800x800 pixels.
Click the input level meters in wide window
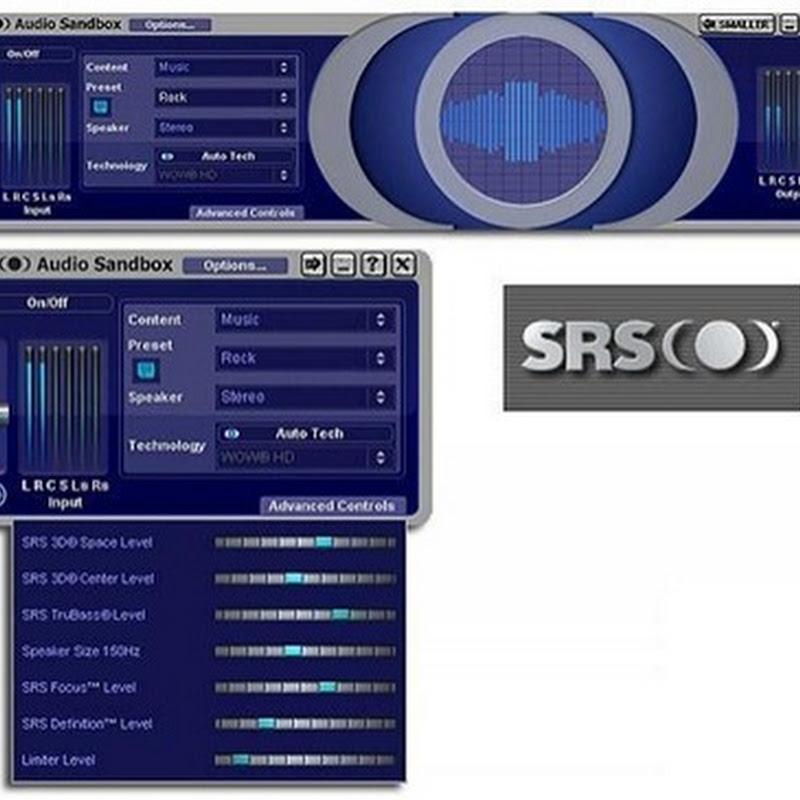(35, 136)
